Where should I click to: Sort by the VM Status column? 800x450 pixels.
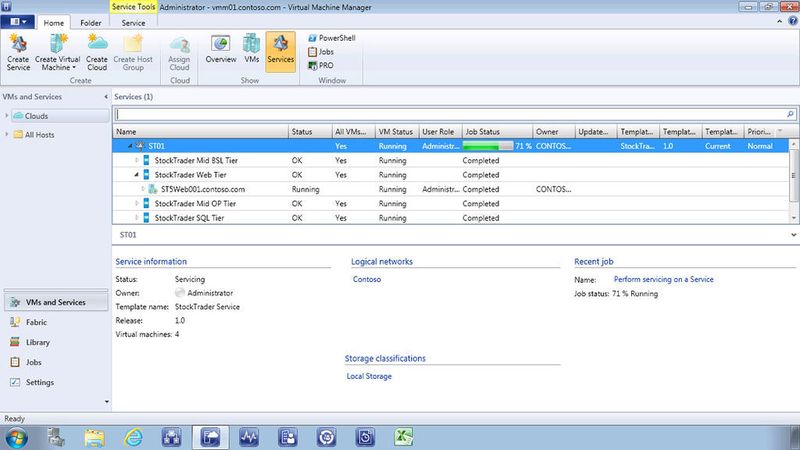(x=397, y=132)
